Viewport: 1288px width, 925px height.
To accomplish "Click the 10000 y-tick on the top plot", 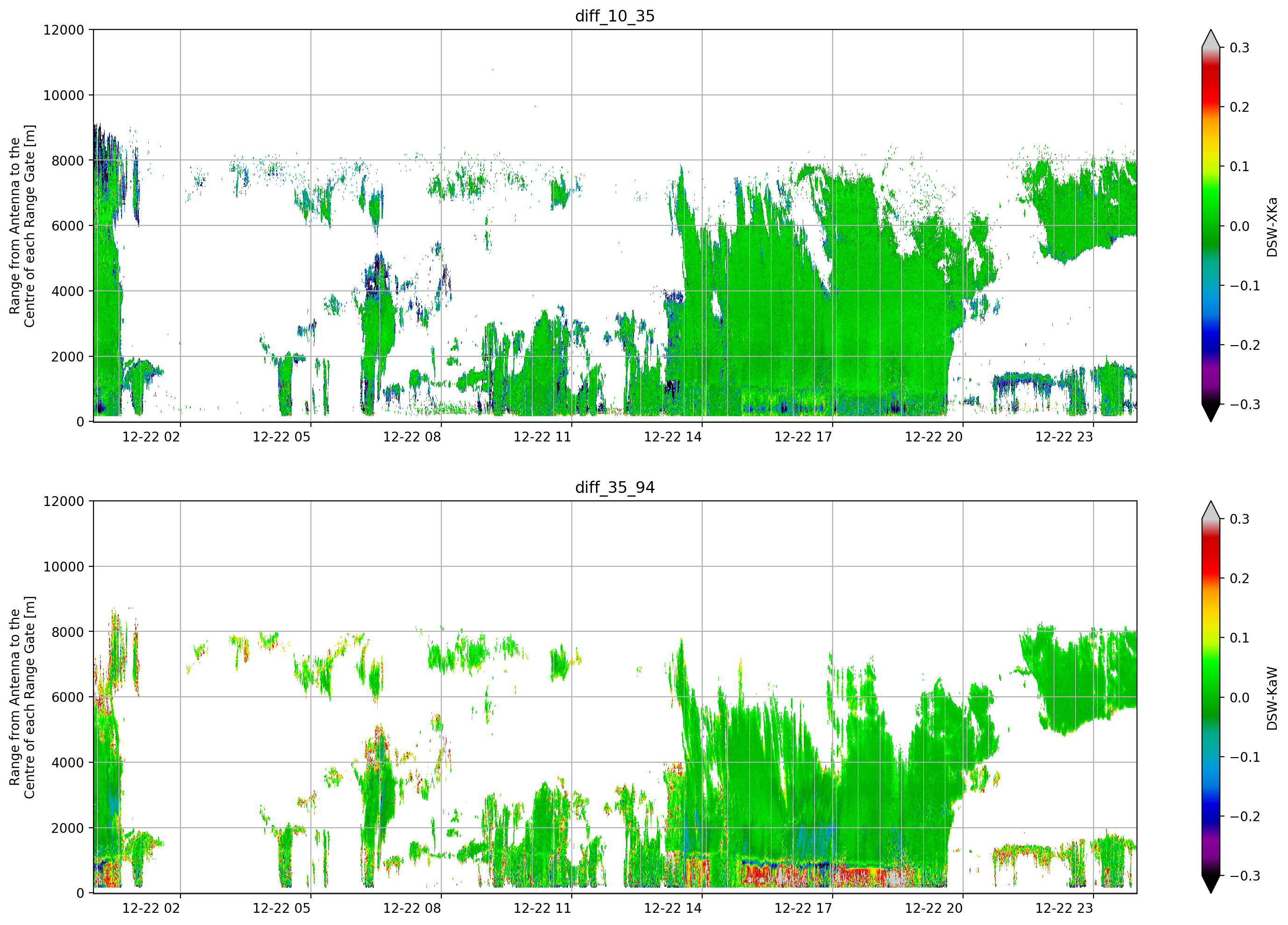I will 64,95.
